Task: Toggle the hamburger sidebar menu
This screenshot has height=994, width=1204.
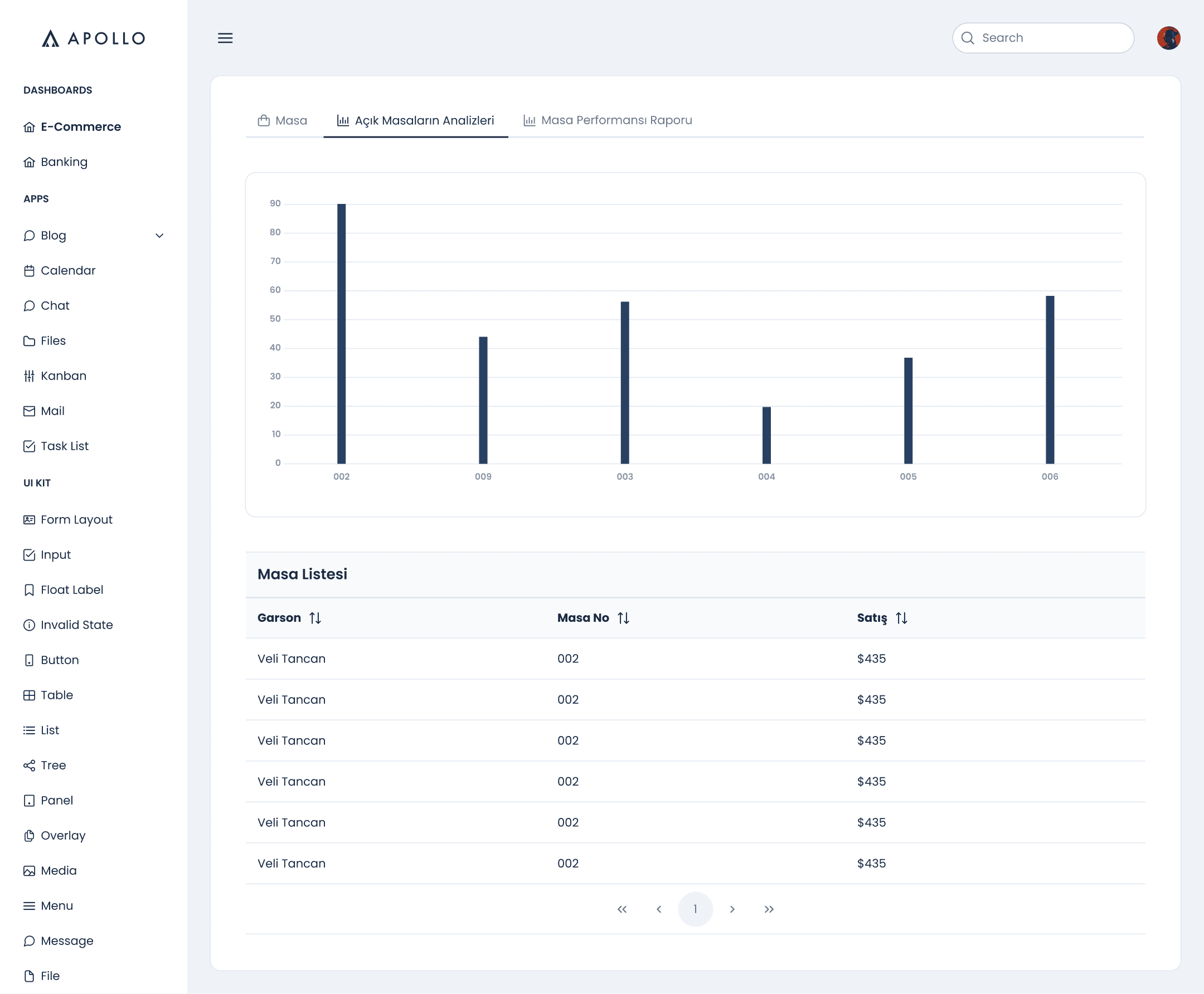Action: tap(225, 38)
